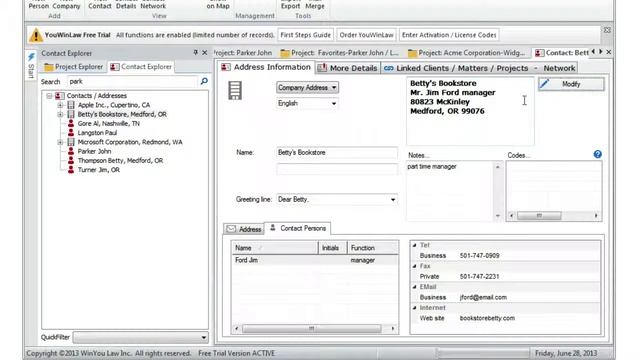
Task: Click the contact persons horizontal scrollbar
Action: click(x=311, y=329)
